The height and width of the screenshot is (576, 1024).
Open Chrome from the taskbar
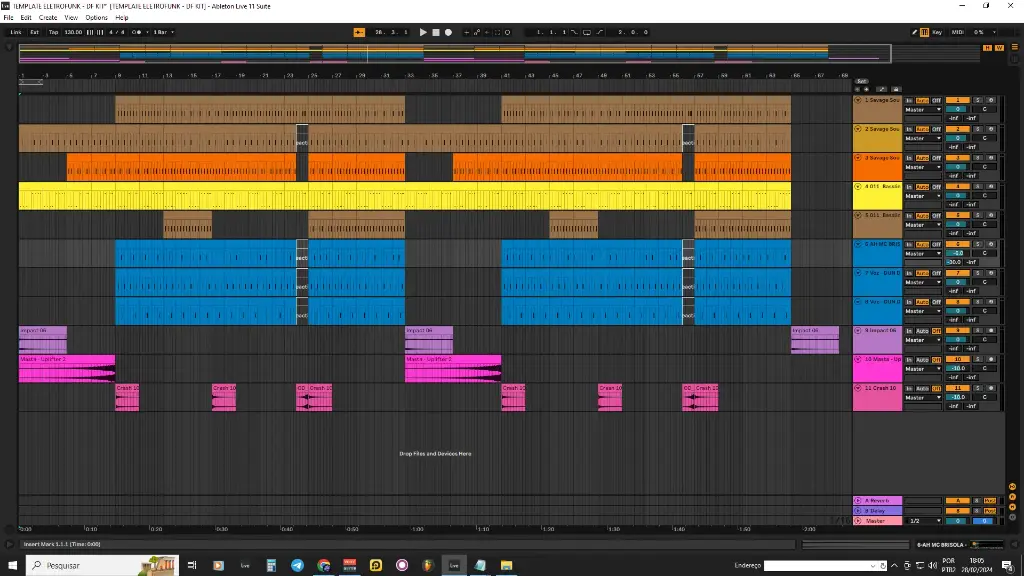point(323,566)
